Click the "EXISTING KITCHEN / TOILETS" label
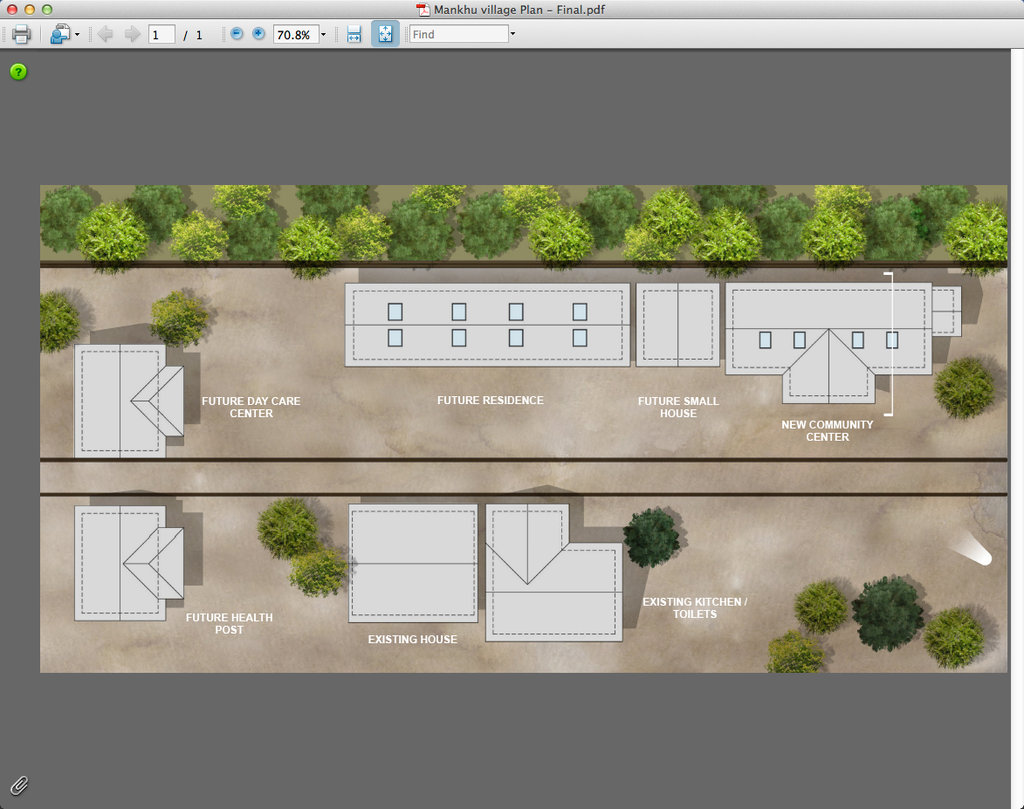The height and width of the screenshot is (809, 1024). pos(695,608)
